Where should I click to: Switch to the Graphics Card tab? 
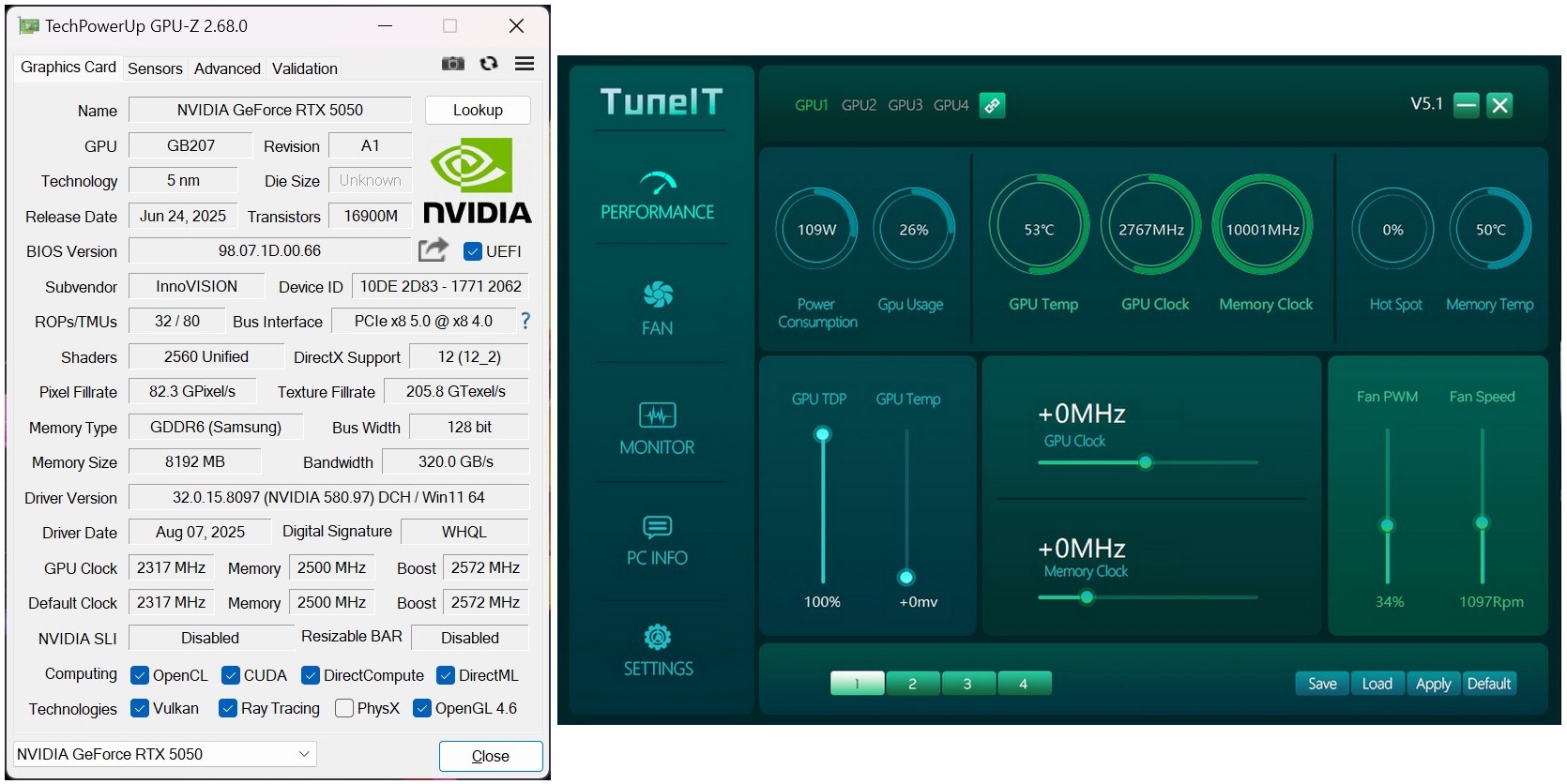pos(68,67)
